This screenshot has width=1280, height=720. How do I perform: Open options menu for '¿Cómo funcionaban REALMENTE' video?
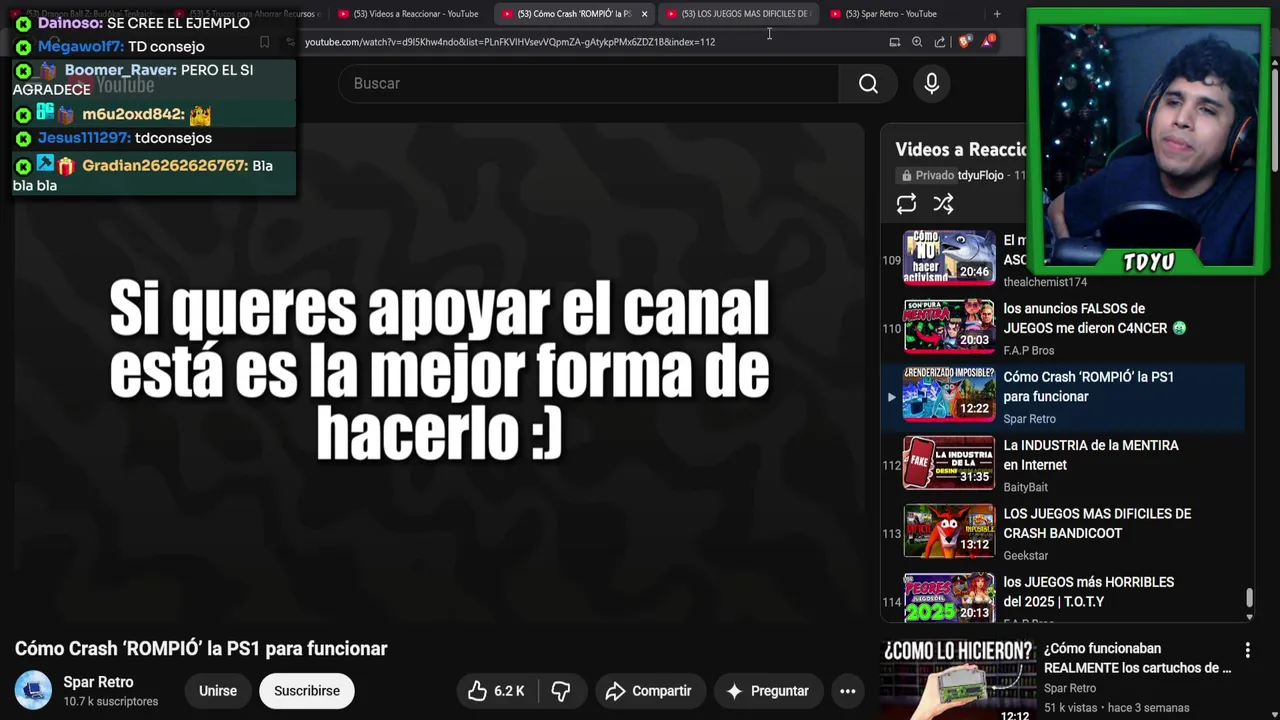point(1247,650)
